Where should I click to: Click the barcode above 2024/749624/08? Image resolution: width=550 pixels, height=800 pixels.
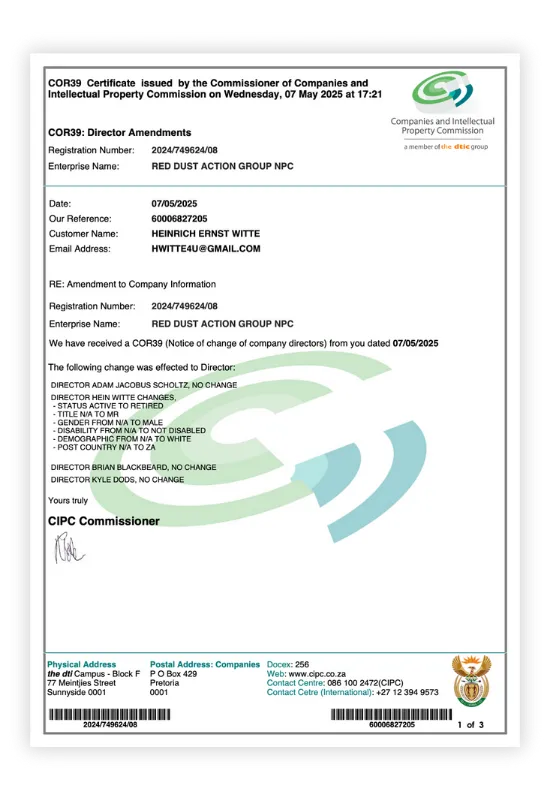110,714
